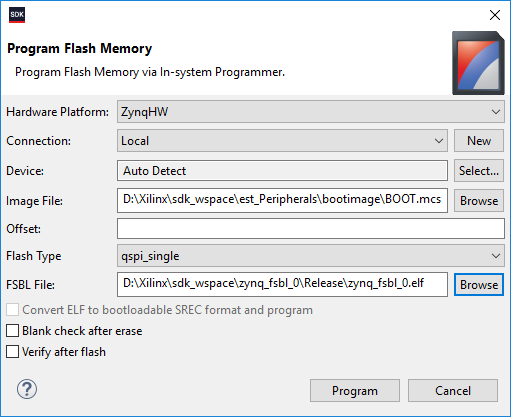The width and height of the screenshot is (511, 417).
Task: Open the Connection dropdown showing Local
Action: click(x=282, y=141)
